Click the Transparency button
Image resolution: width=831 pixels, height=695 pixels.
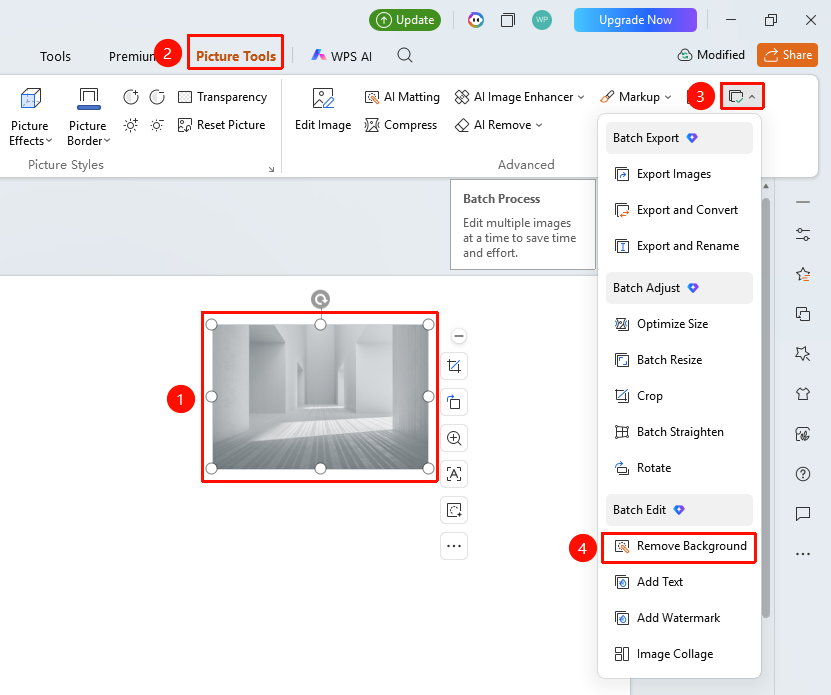[x=223, y=97]
